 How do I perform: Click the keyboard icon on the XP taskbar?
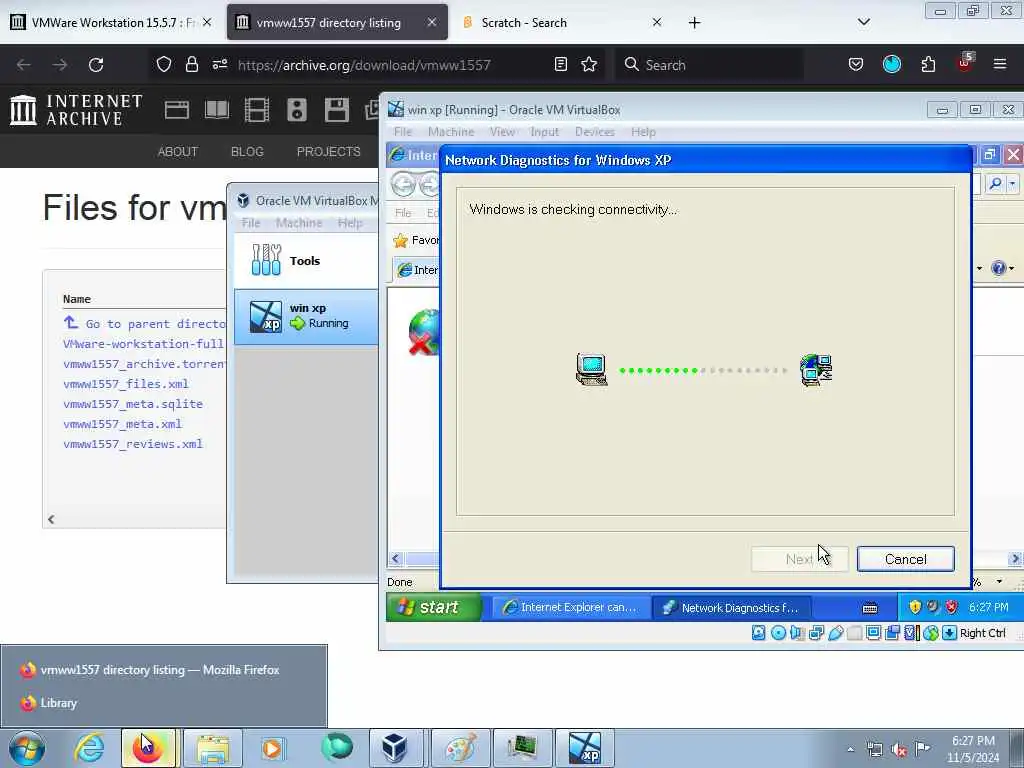(870, 608)
